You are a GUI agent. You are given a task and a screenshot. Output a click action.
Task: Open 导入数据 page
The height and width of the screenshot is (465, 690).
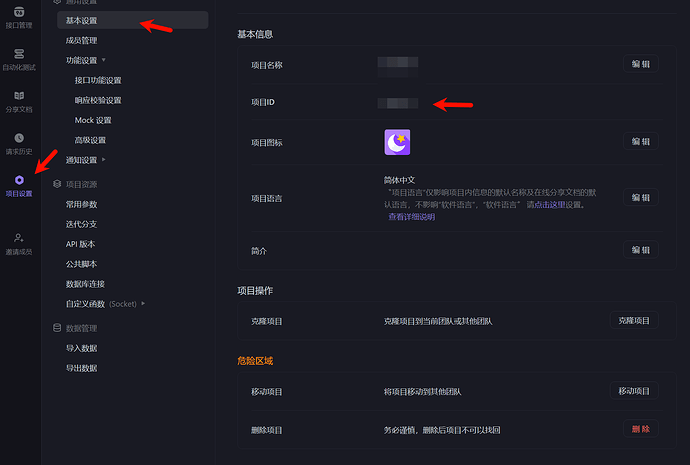tap(81, 348)
